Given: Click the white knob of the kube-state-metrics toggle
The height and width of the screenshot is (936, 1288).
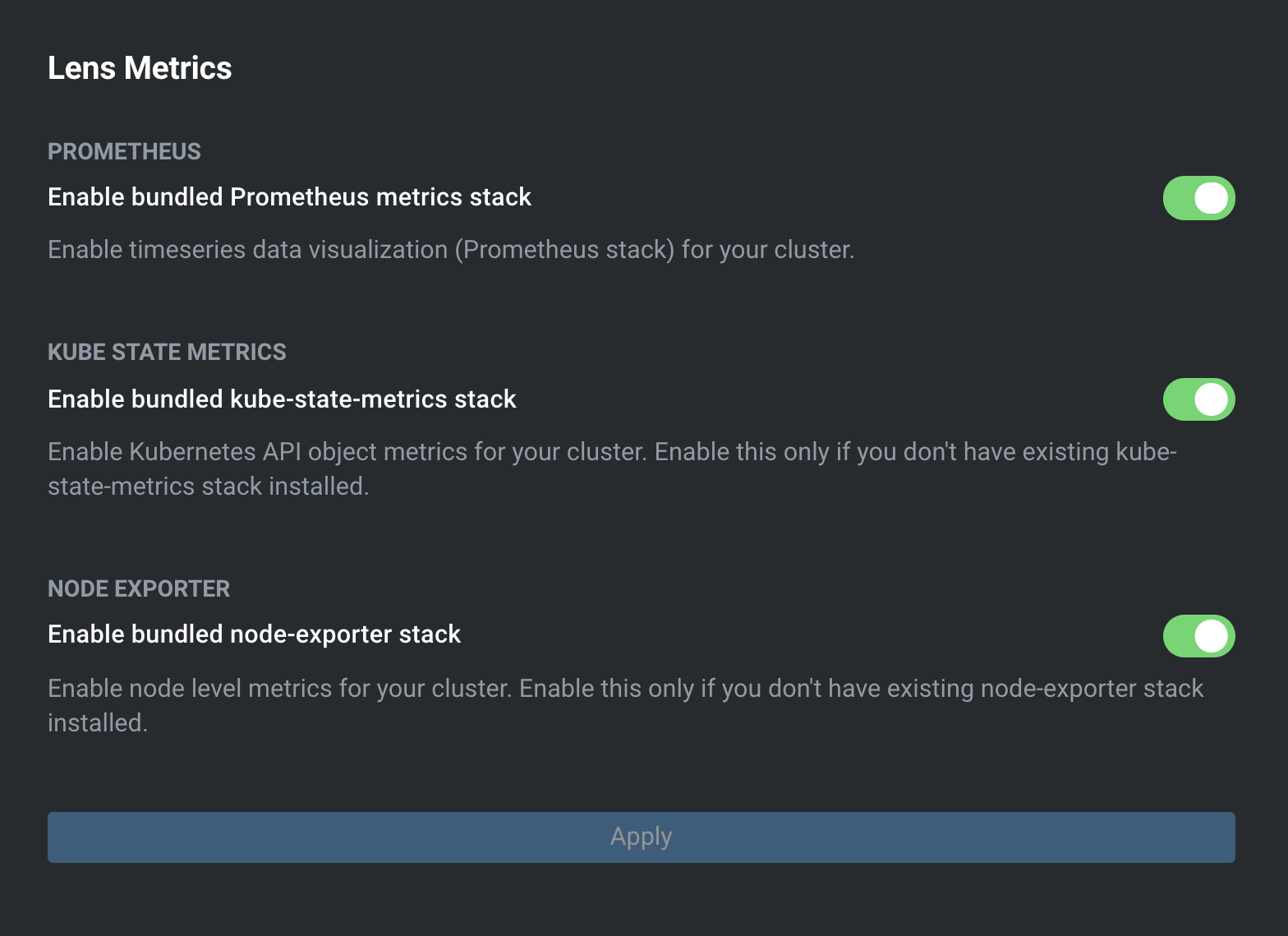Looking at the screenshot, I should point(1212,399).
